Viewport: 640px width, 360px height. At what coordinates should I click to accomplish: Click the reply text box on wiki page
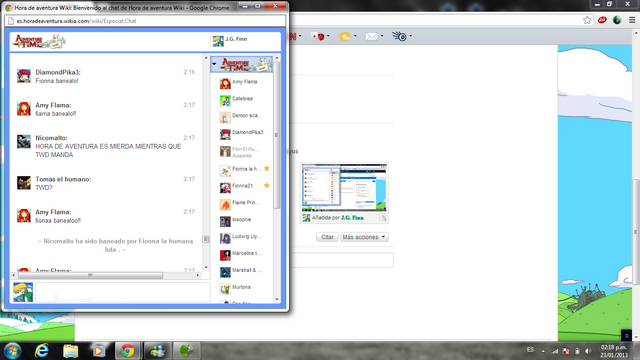tap(342, 260)
